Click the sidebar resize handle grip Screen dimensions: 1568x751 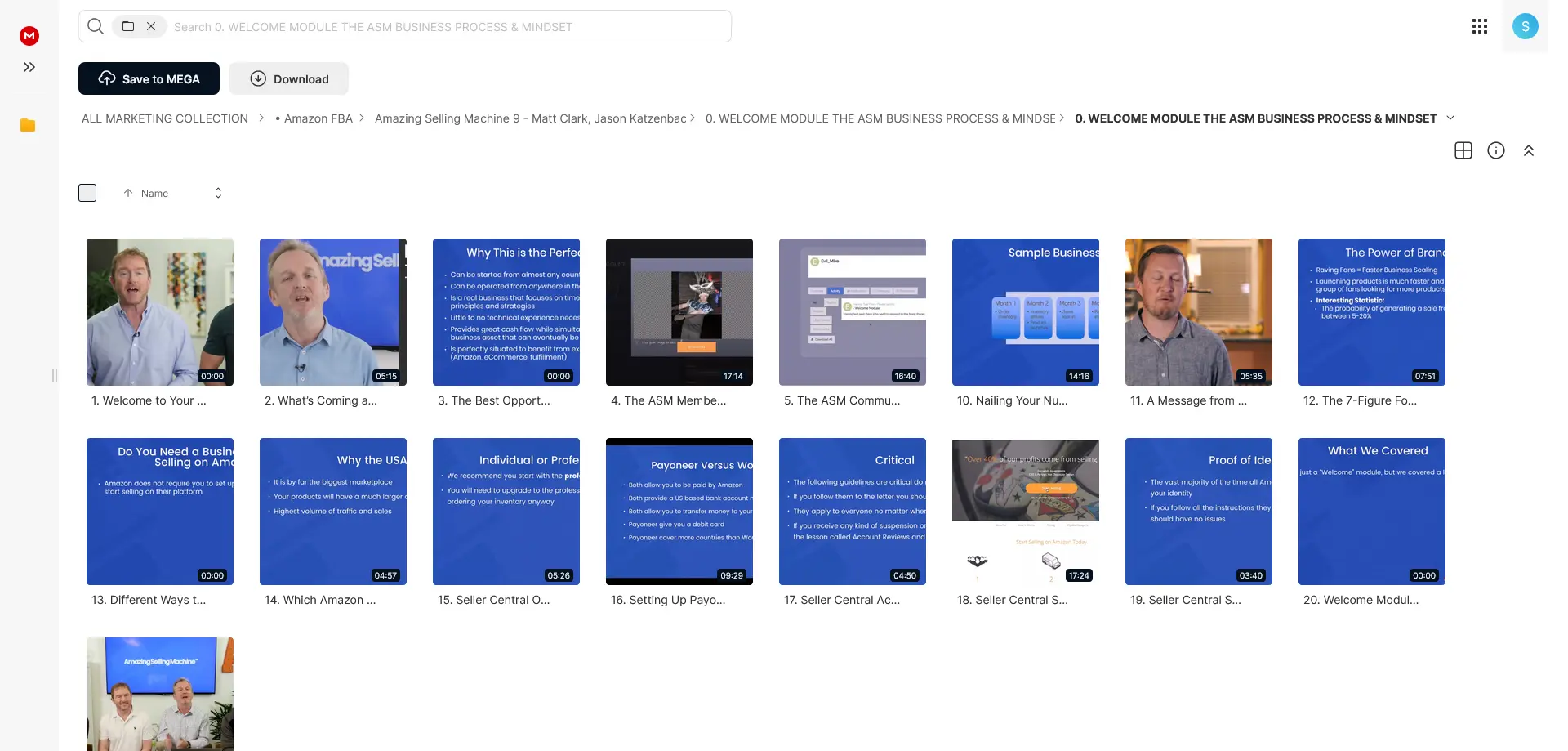click(55, 376)
